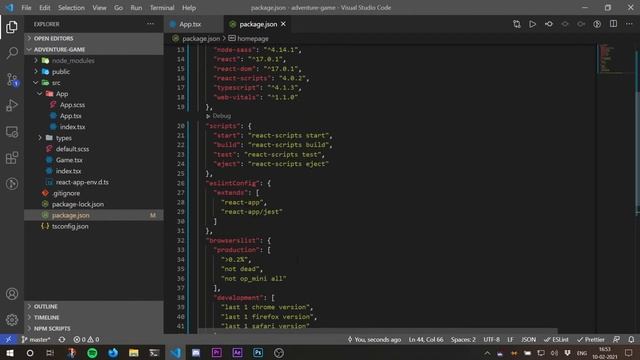Screen dimensions: 640x360
Task: Open the Selection menu
Action: [71, 8]
